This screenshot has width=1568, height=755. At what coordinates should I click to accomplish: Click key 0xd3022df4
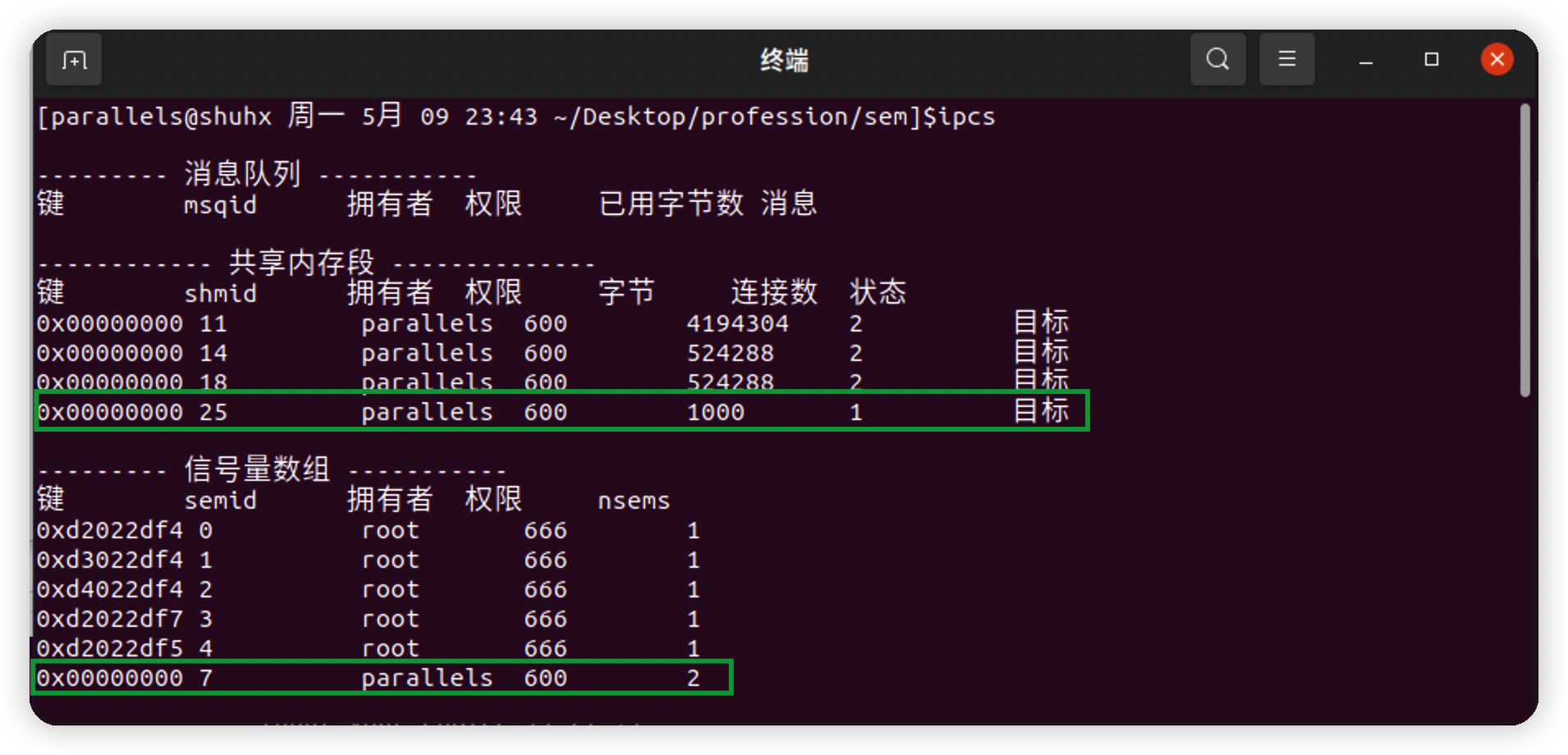110,560
